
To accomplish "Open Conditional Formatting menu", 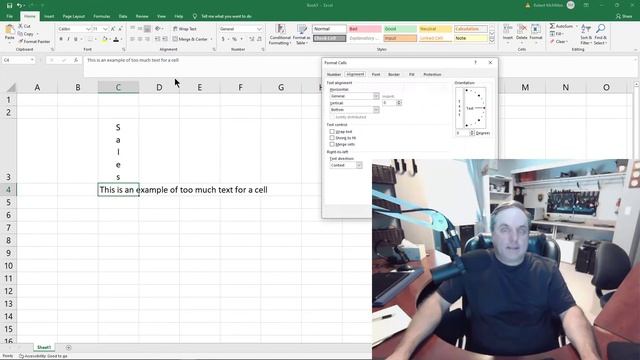I will [x=280, y=34].
